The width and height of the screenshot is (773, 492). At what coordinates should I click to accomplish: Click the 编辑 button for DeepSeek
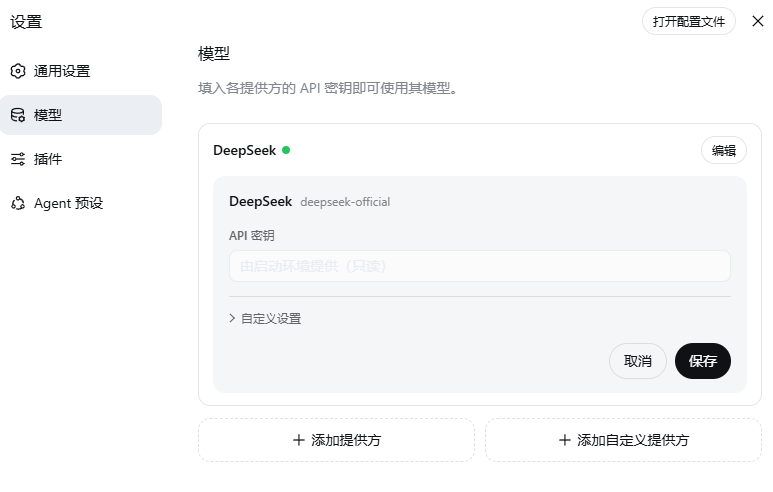click(x=724, y=150)
